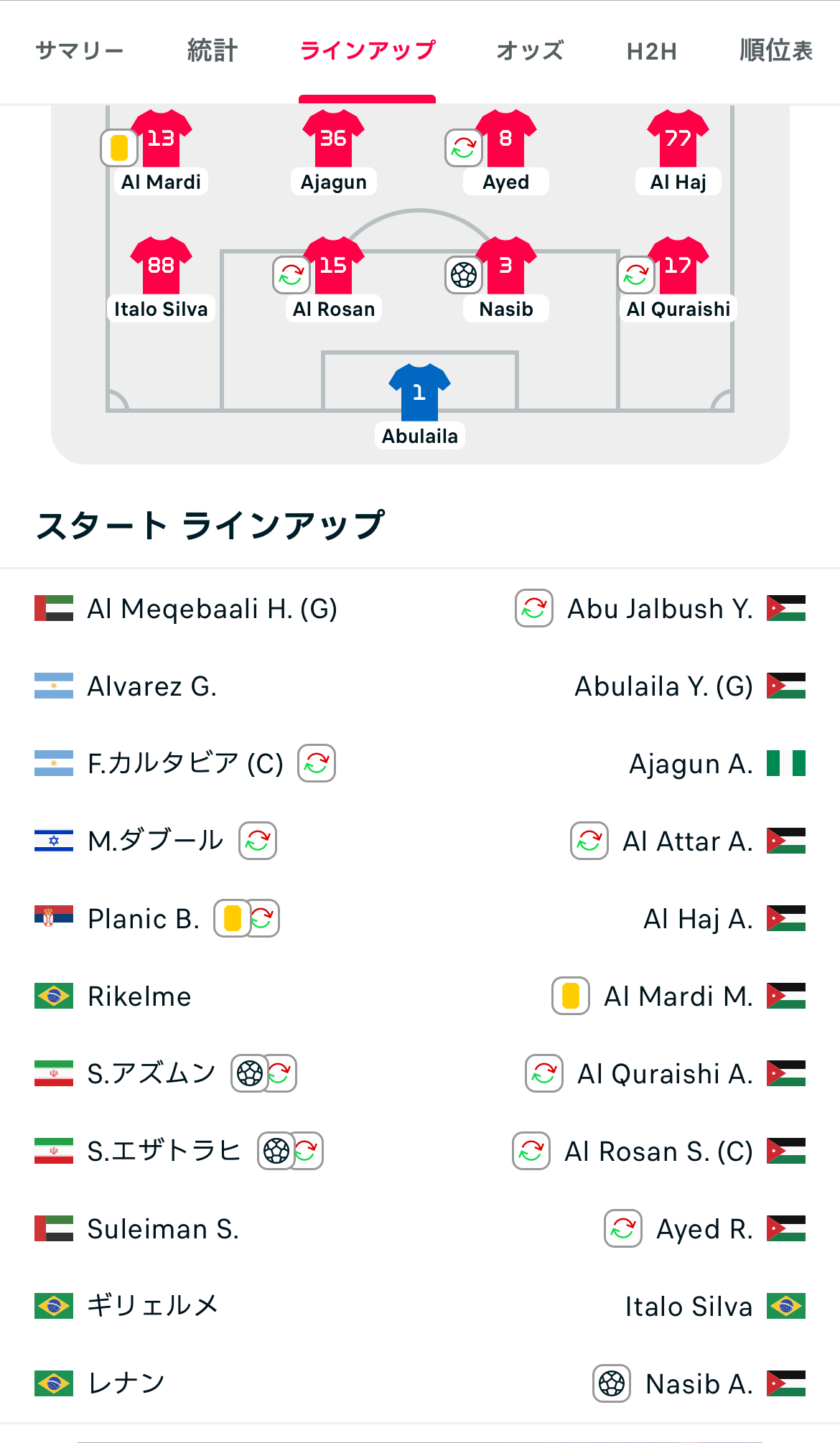This screenshot has width=840, height=1443.
Task: Click substitution icon beside Al Rosan's shirt
Action: 291,275
